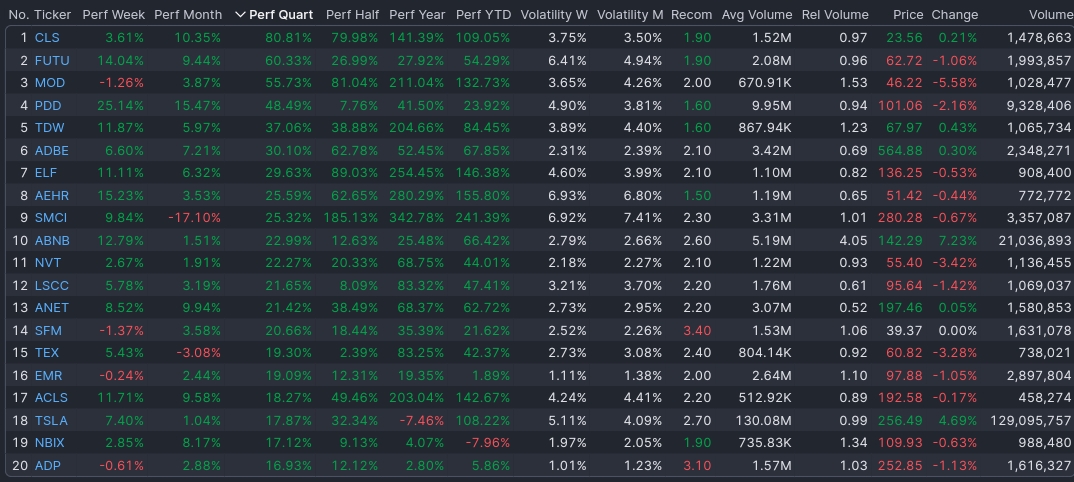Sort by the Perf YTD column header

tap(483, 14)
